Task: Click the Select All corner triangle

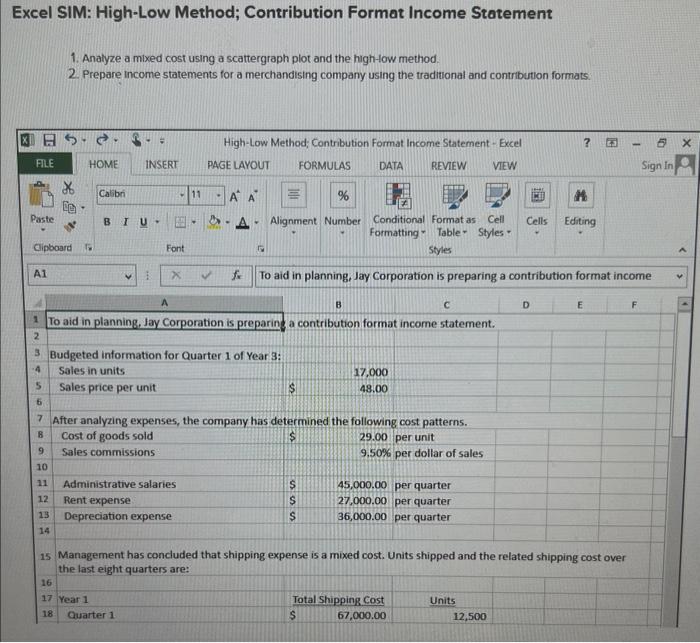Action: click(x=39, y=304)
